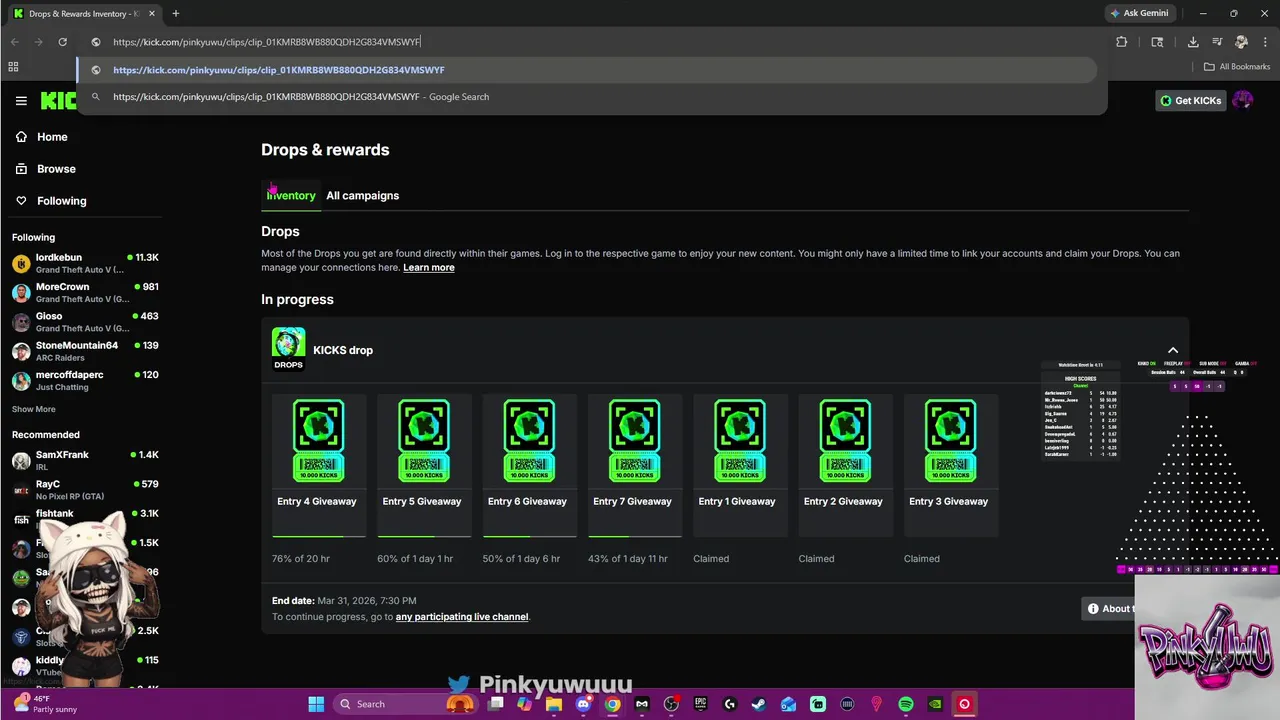This screenshot has width=1280, height=720.
Task: Click the Entry 4 Giveaway progress bar
Action: 319,537
